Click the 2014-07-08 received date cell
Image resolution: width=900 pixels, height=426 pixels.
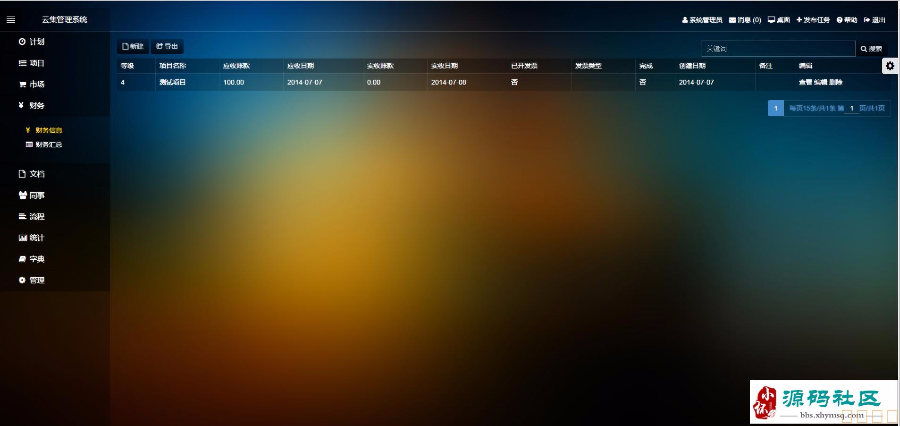(449, 82)
